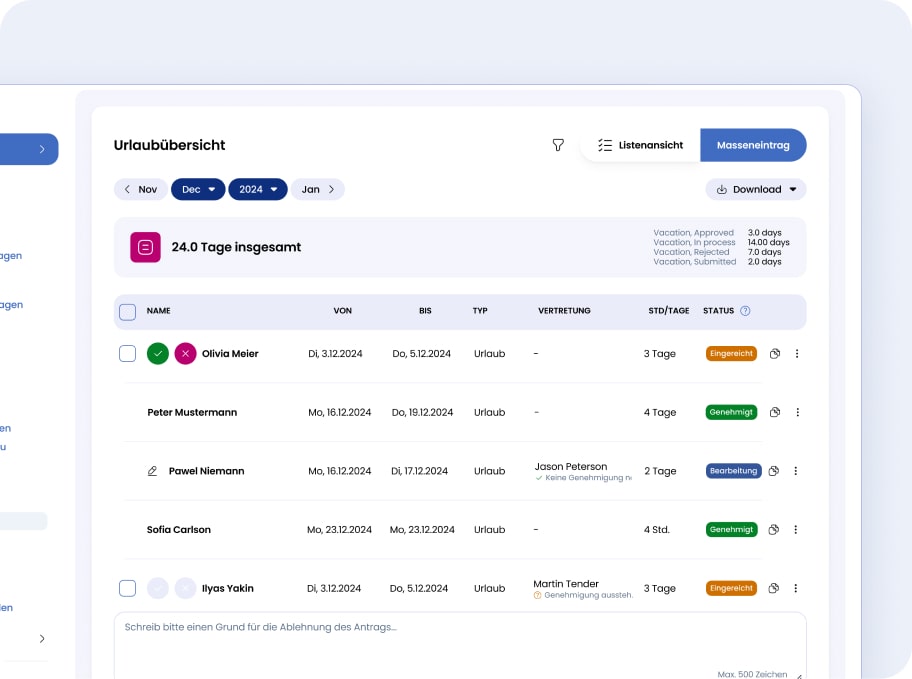Screen dimensions: 912x679
Task: Open three-dot menu for Peter Mustermann row
Action: coord(797,412)
